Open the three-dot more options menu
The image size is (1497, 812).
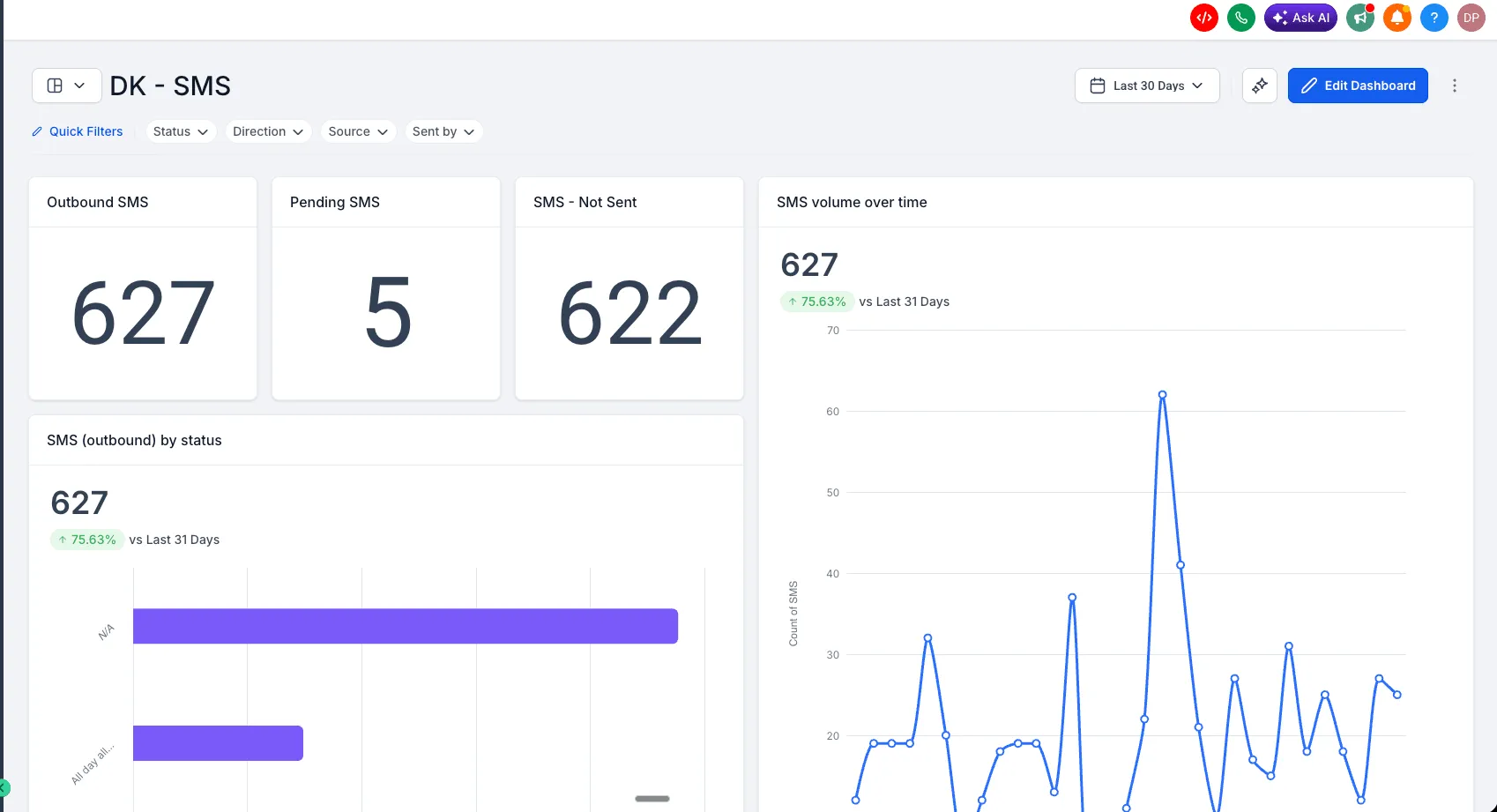tap(1455, 86)
